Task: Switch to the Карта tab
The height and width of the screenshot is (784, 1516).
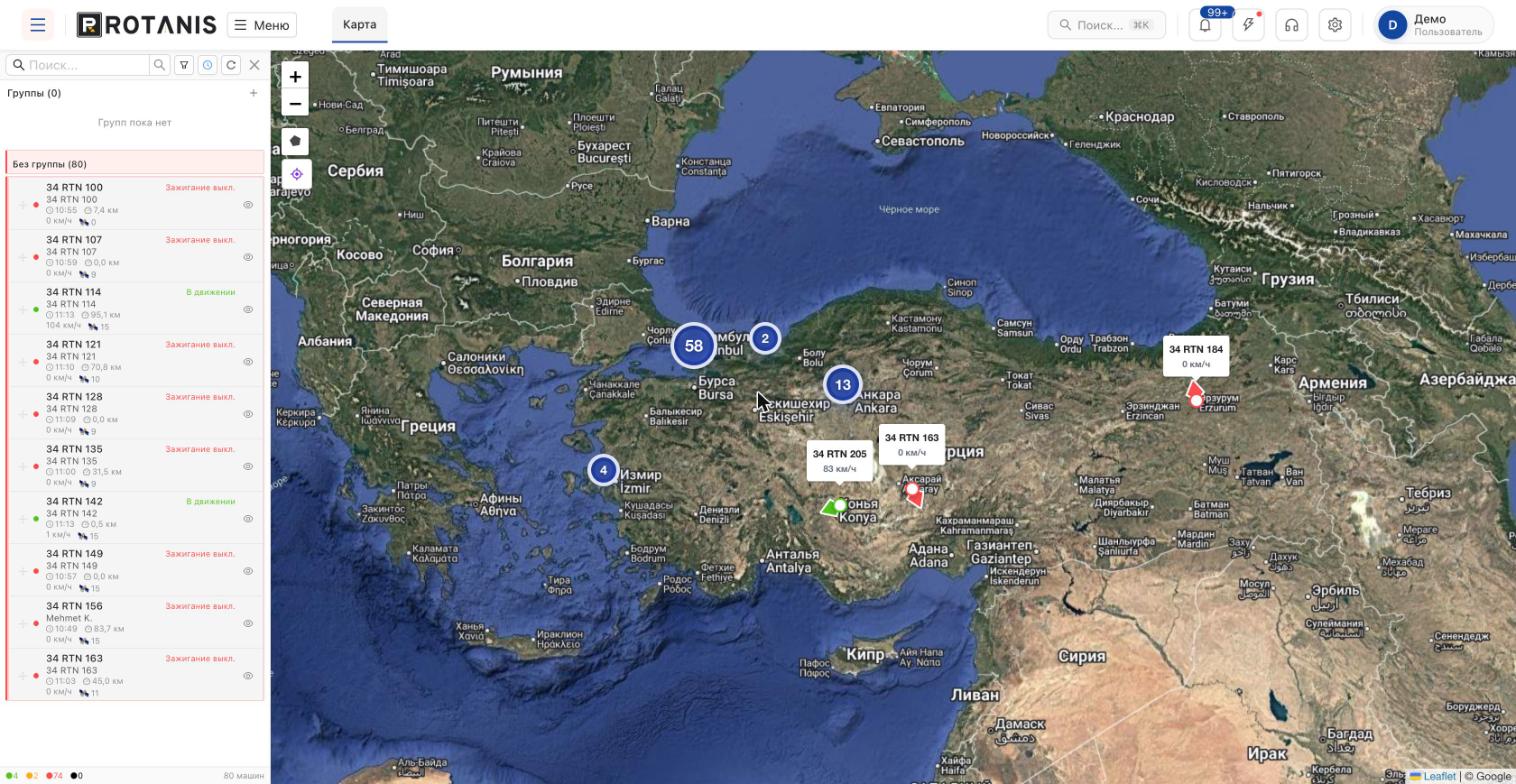Action: click(x=359, y=25)
